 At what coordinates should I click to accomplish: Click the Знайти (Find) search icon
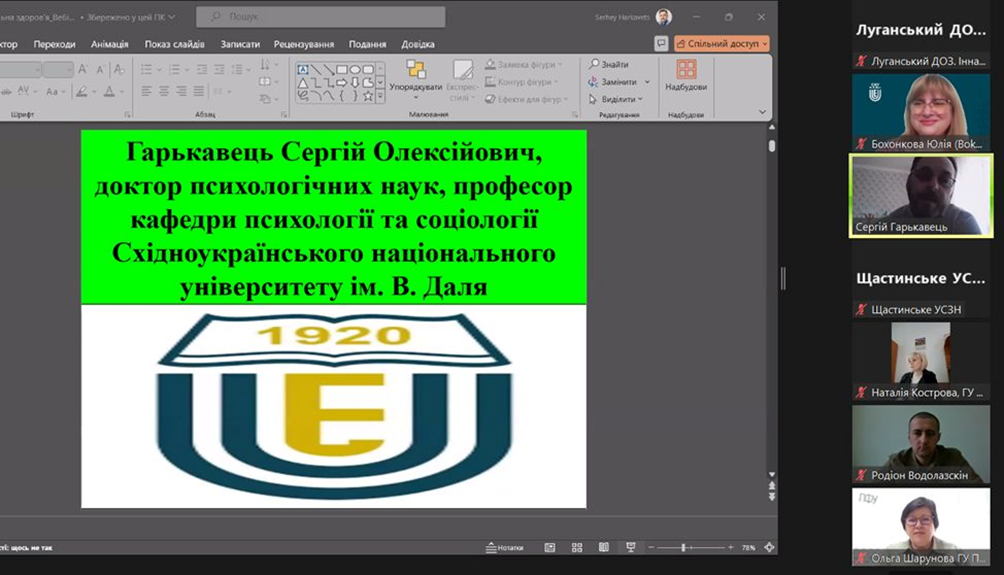(x=595, y=65)
